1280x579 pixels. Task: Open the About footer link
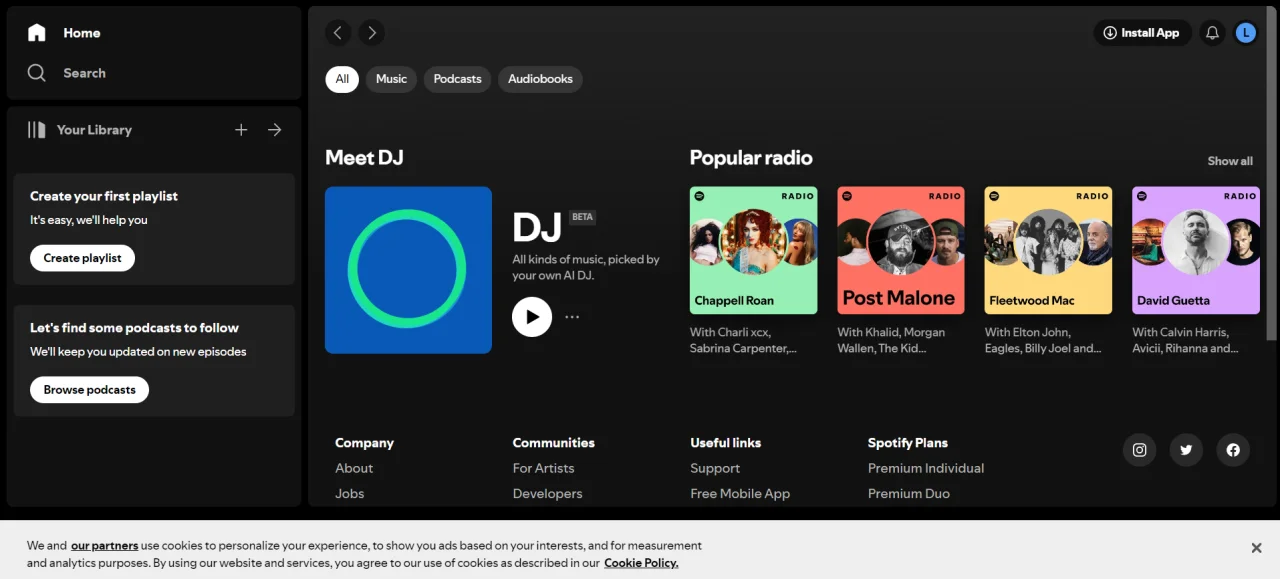click(x=354, y=468)
